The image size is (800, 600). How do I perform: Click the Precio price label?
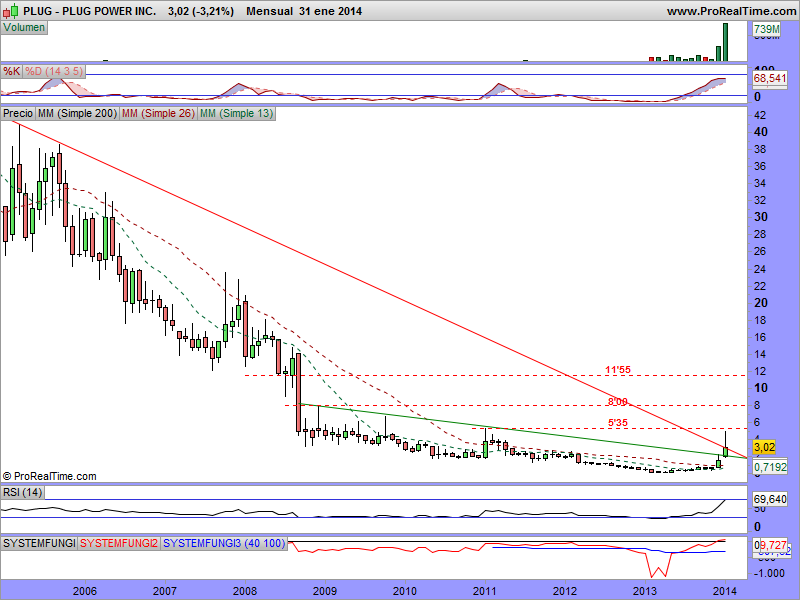pos(18,113)
